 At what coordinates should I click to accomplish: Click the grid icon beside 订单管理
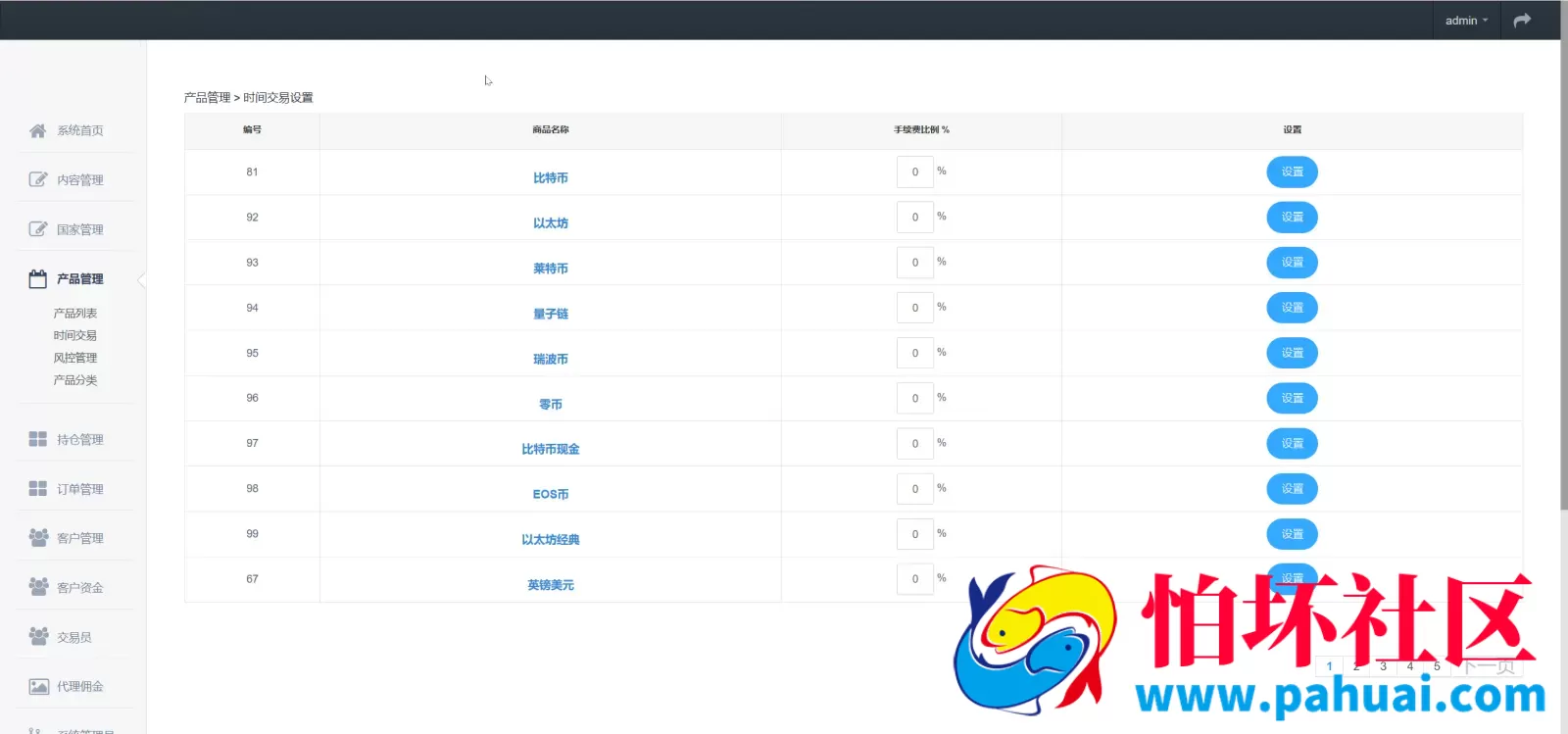coord(37,488)
